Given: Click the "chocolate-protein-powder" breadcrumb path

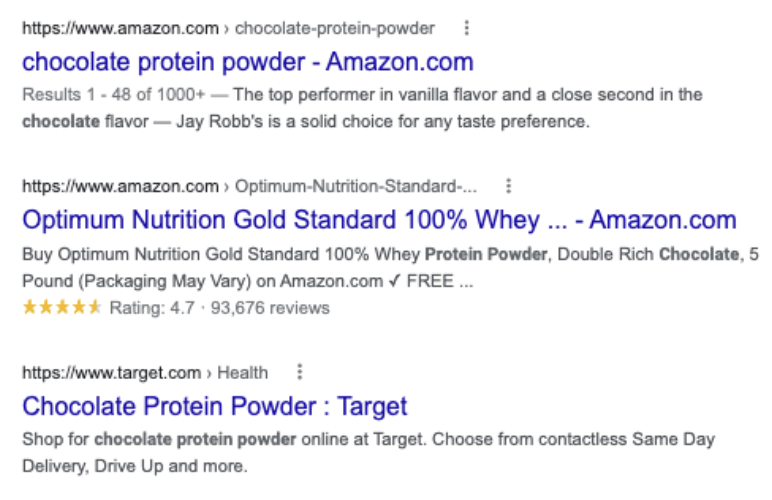Looking at the screenshot, I should point(335,28).
